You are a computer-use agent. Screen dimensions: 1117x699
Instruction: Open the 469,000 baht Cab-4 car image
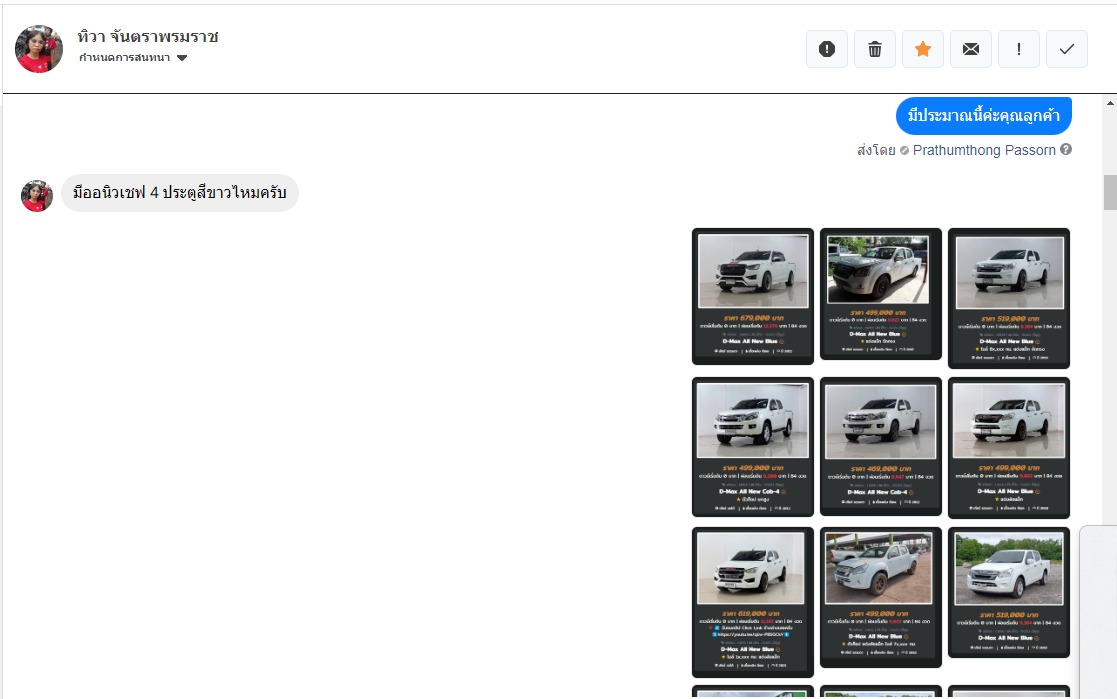pyautogui.click(x=880, y=446)
